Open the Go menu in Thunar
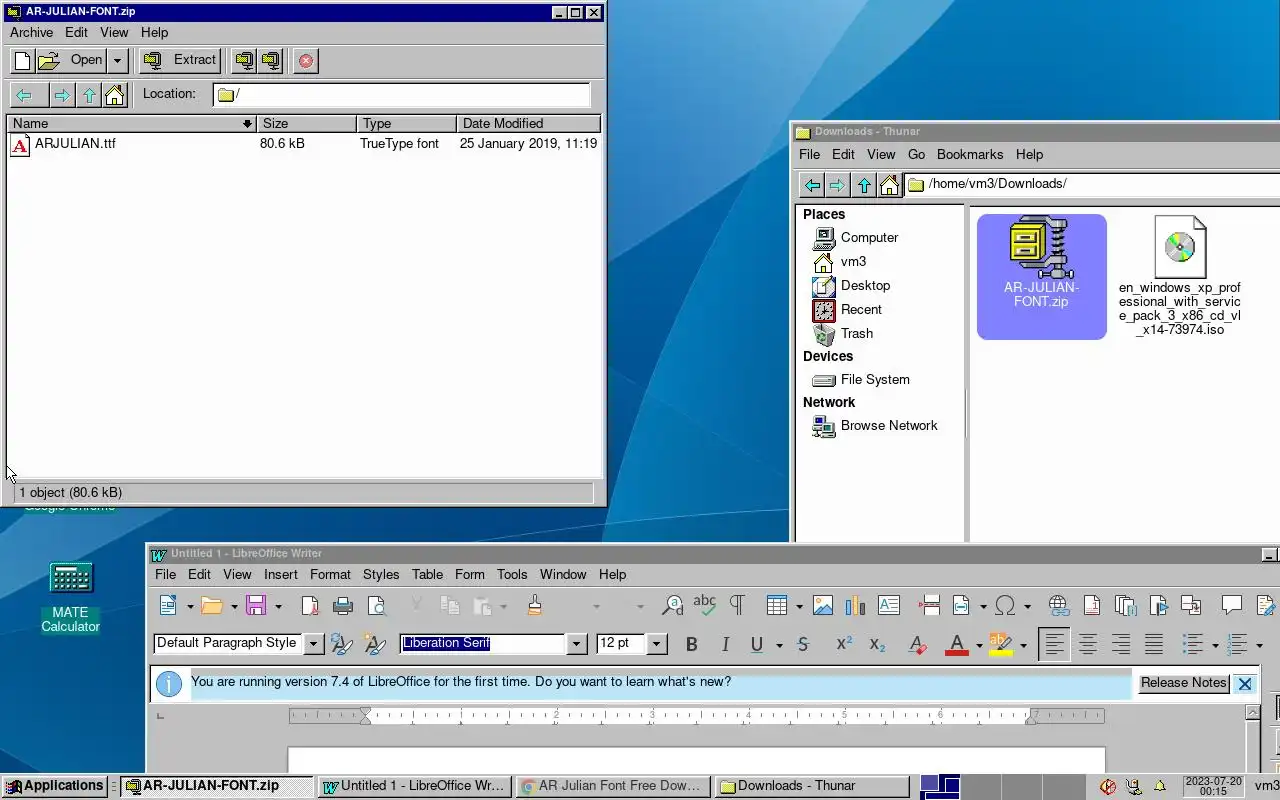The height and width of the screenshot is (800, 1280). click(916, 155)
